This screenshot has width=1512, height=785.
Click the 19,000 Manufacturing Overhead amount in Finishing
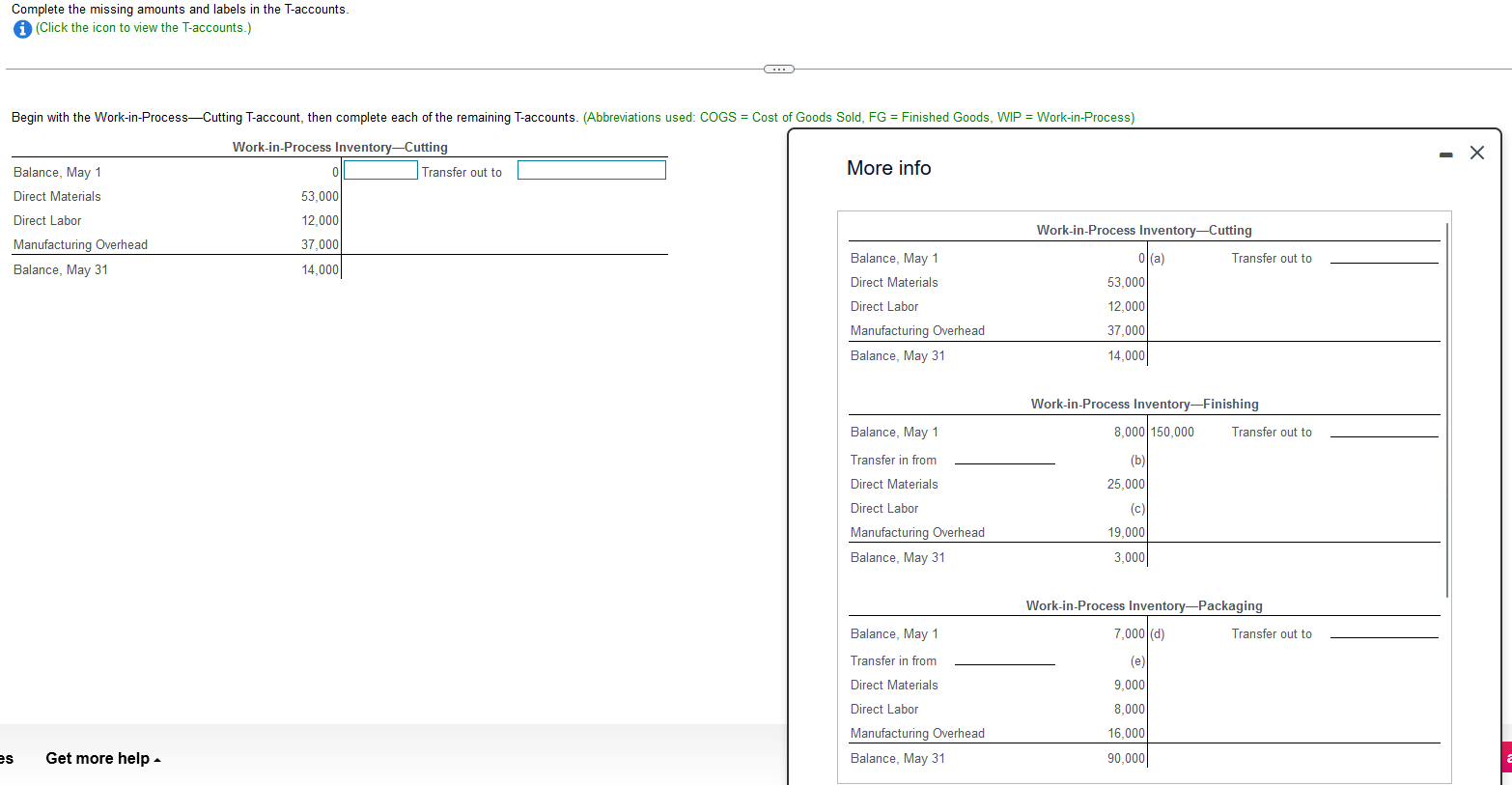(x=1126, y=533)
